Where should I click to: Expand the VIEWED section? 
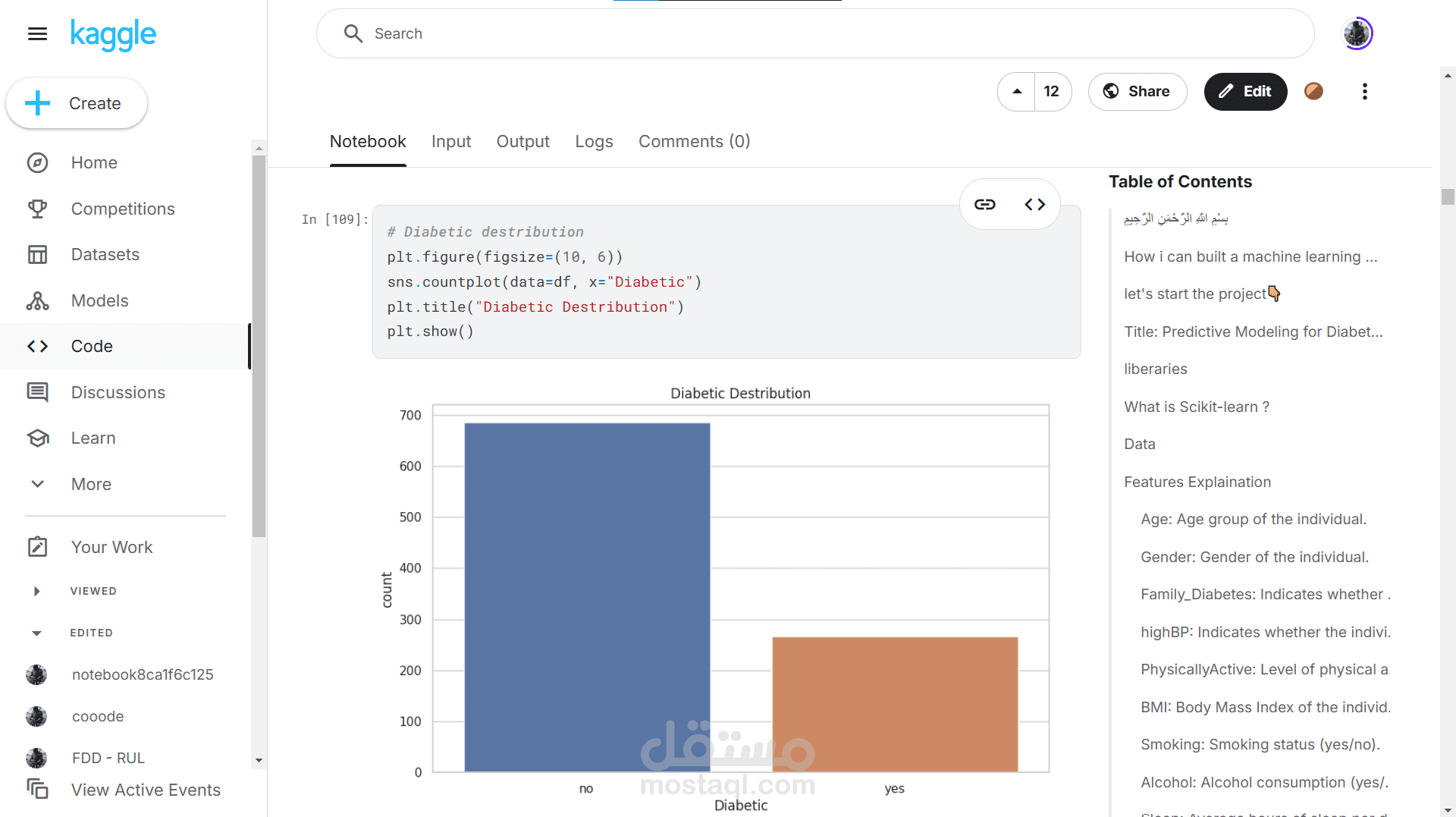(37, 591)
